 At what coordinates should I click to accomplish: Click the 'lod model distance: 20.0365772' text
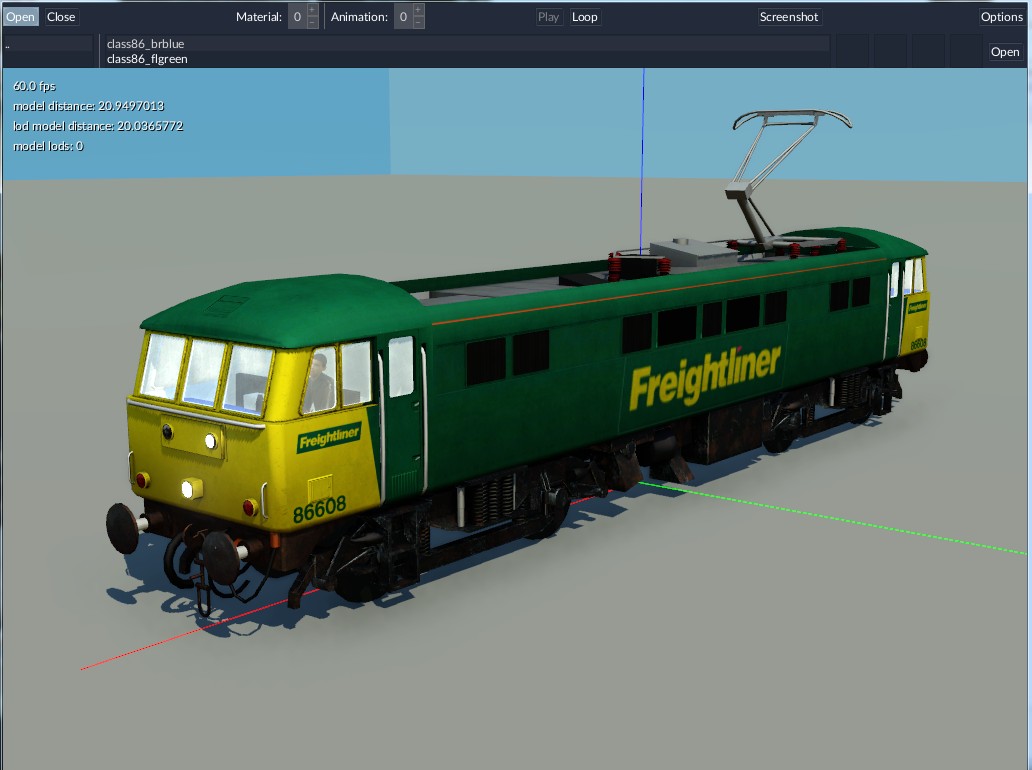98,126
